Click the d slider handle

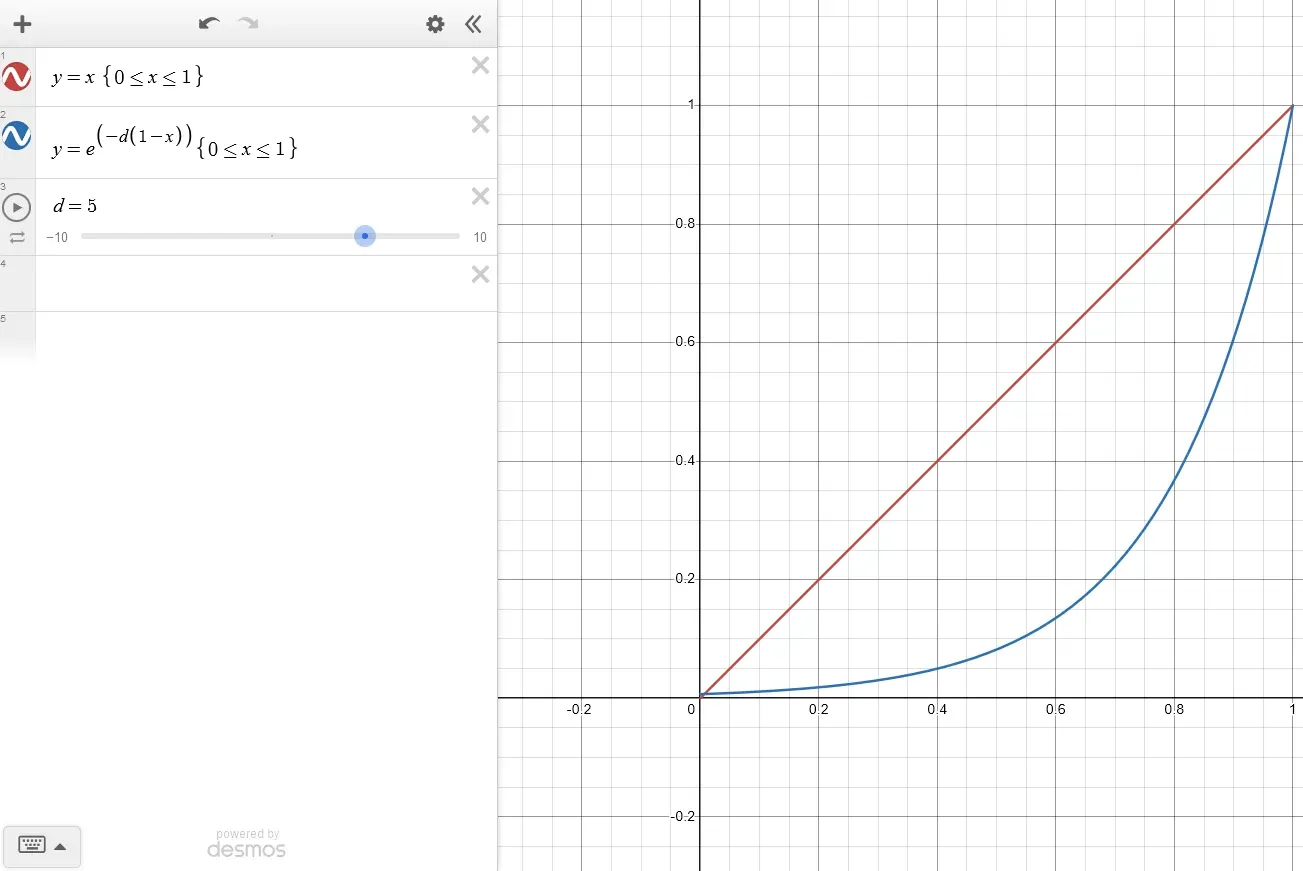click(x=365, y=236)
